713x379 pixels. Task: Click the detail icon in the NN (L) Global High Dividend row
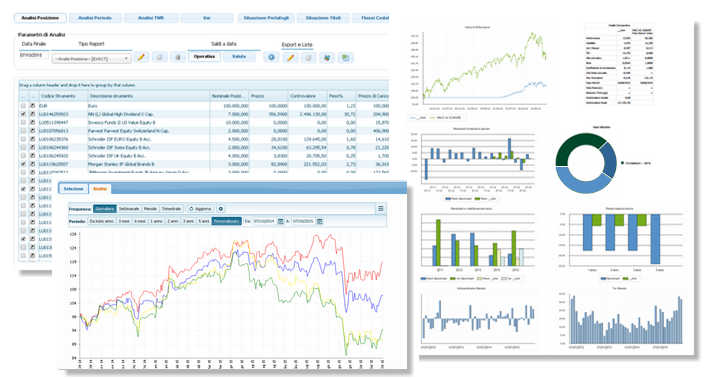[33, 114]
